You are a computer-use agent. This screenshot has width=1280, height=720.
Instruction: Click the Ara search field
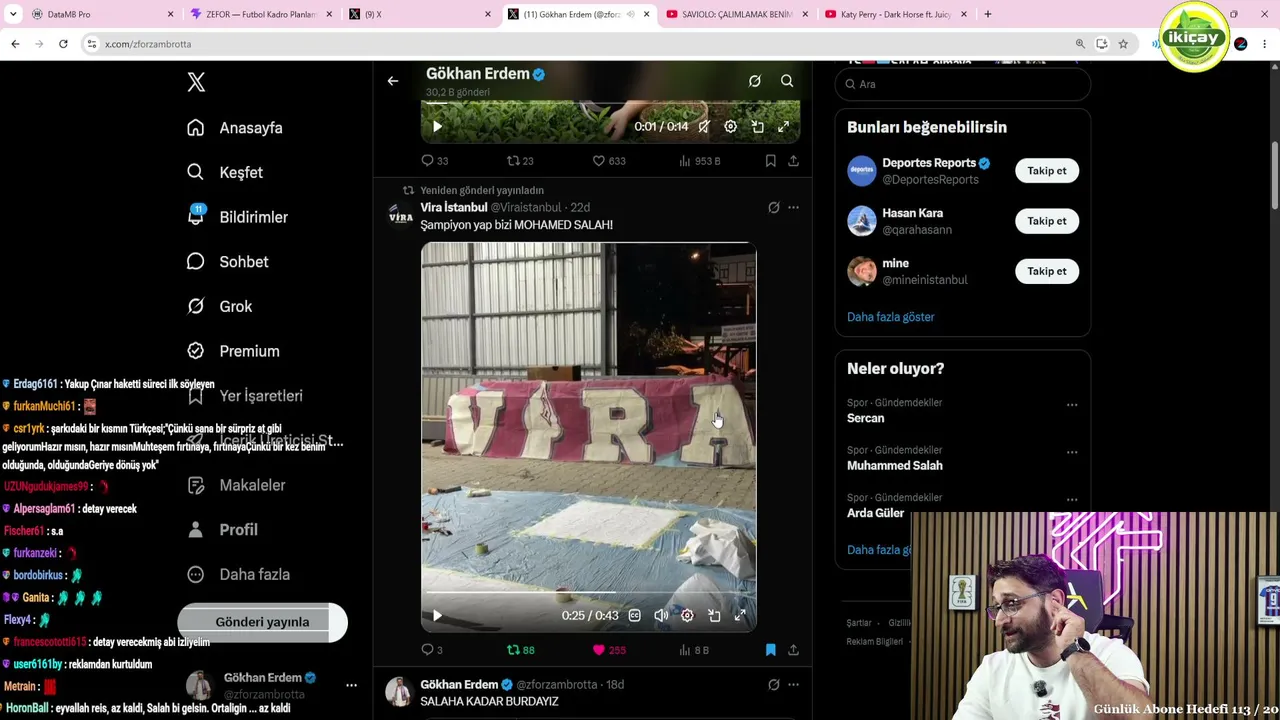coord(962,84)
